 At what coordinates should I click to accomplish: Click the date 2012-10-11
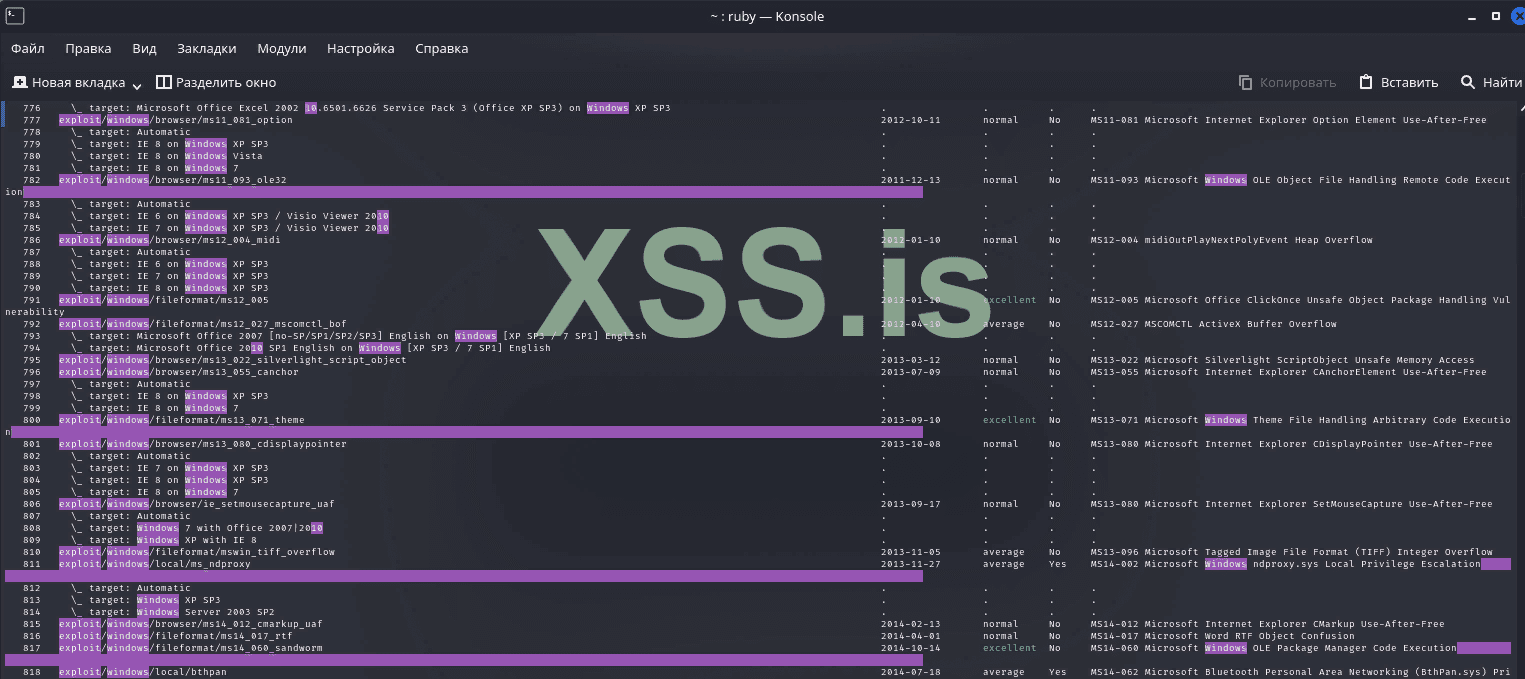pos(911,120)
